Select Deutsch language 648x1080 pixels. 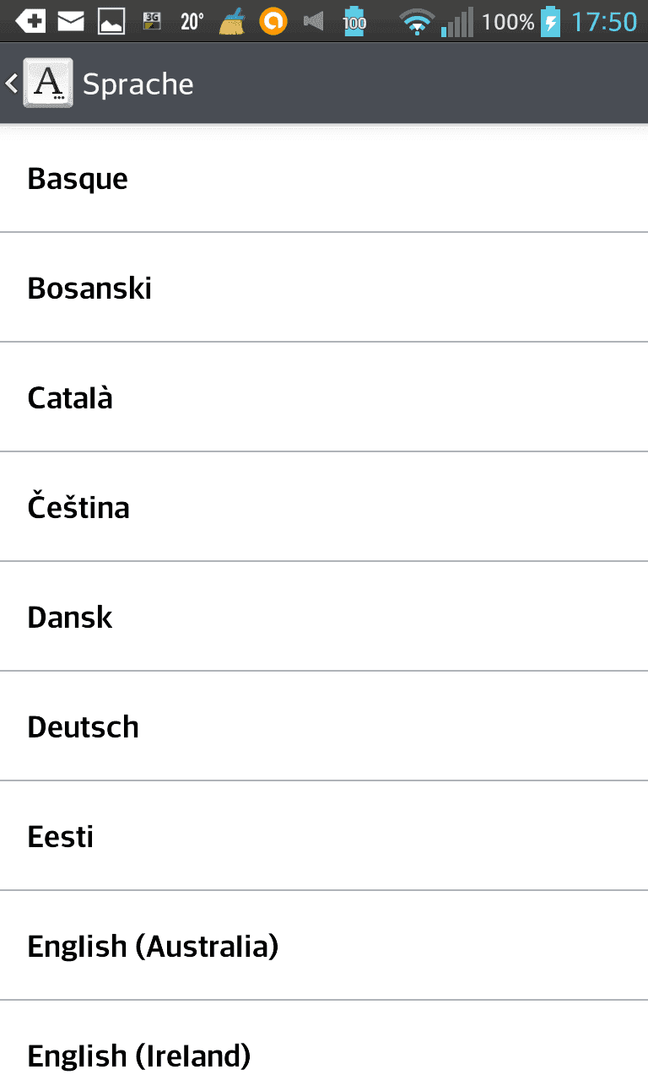coord(324,726)
